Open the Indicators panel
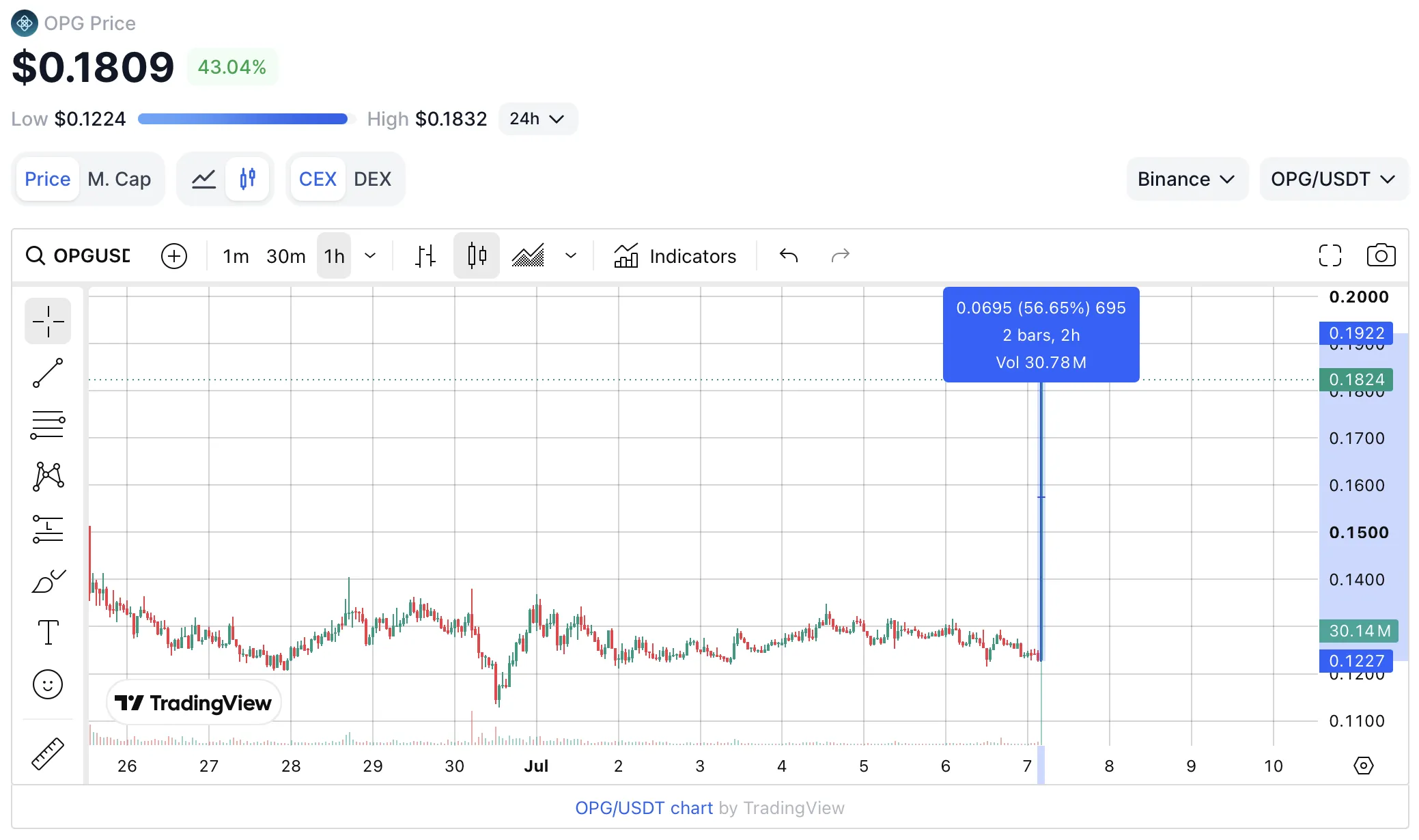 point(675,256)
